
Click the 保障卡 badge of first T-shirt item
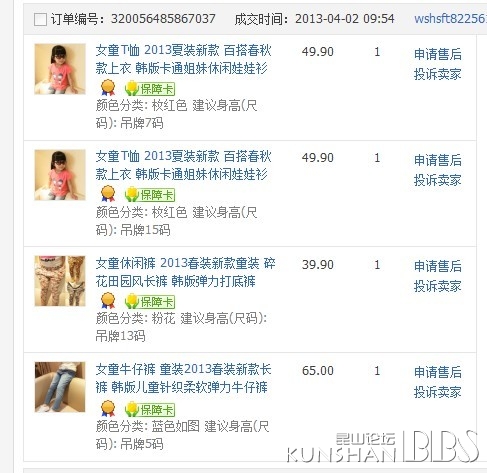150,89
